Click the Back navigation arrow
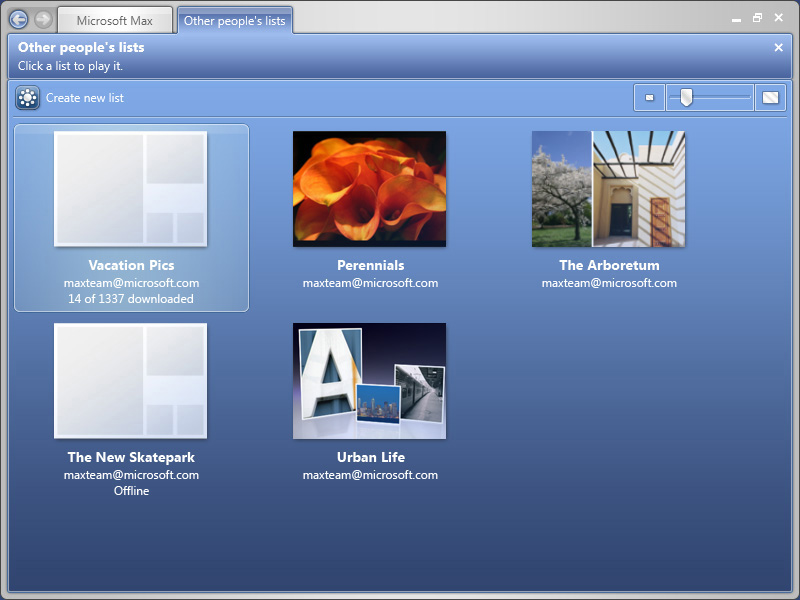This screenshot has width=800, height=600. click(18, 19)
